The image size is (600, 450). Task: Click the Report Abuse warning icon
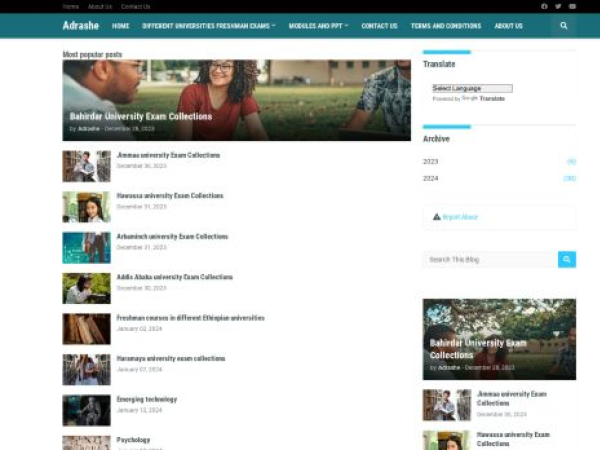[437, 217]
